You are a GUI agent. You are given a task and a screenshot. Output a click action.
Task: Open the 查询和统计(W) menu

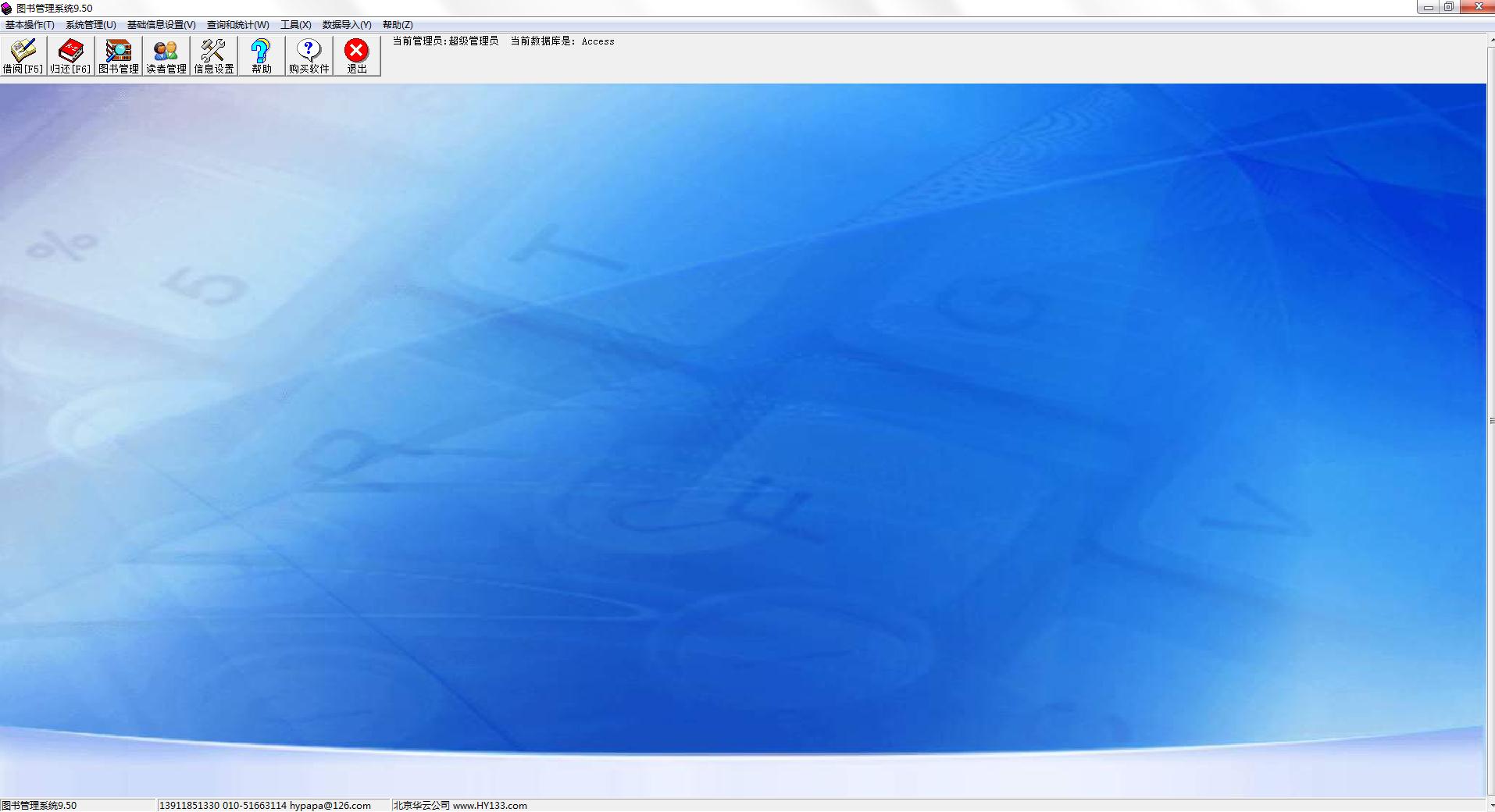click(x=238, y=25)
